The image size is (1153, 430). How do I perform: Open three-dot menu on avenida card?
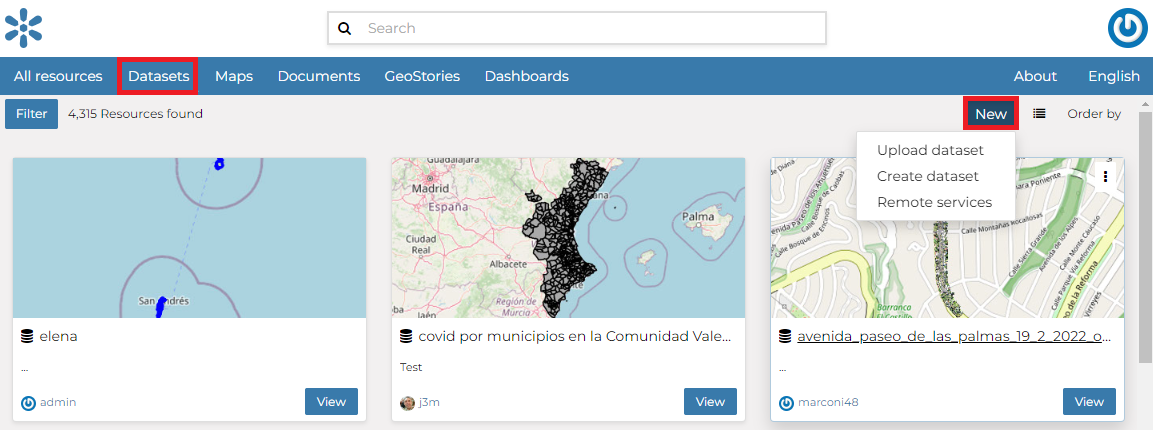click(x=1105, y=176)
